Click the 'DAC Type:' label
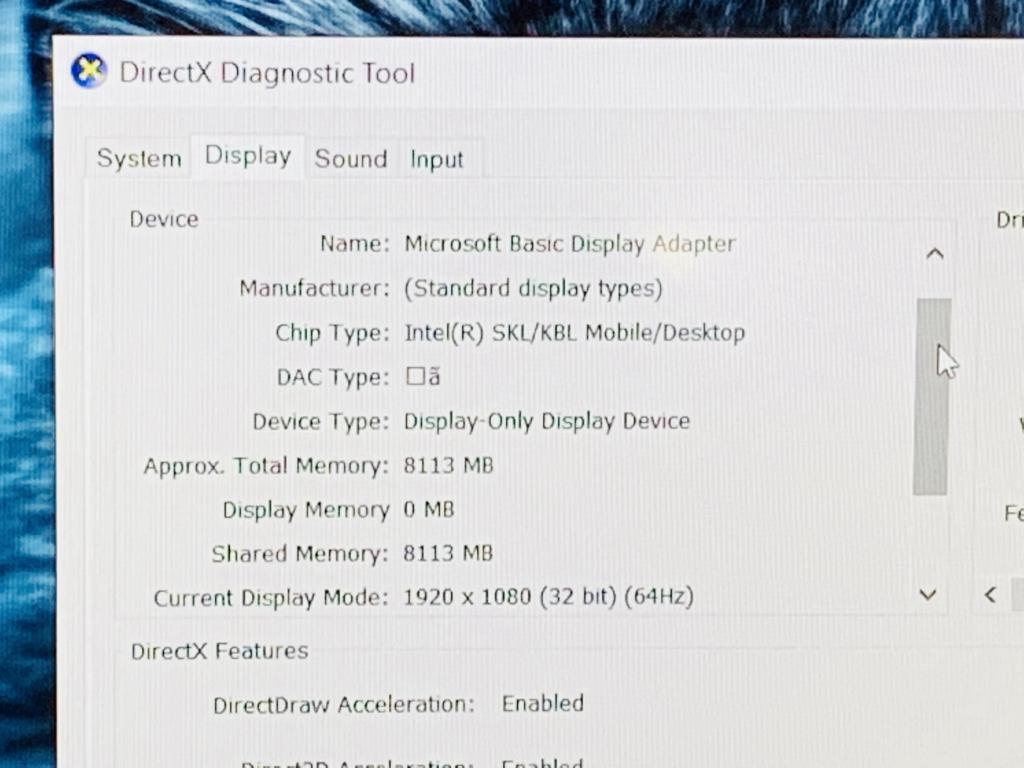The width and height of the screenshot is (1024, 768). [x=332, y=377]
